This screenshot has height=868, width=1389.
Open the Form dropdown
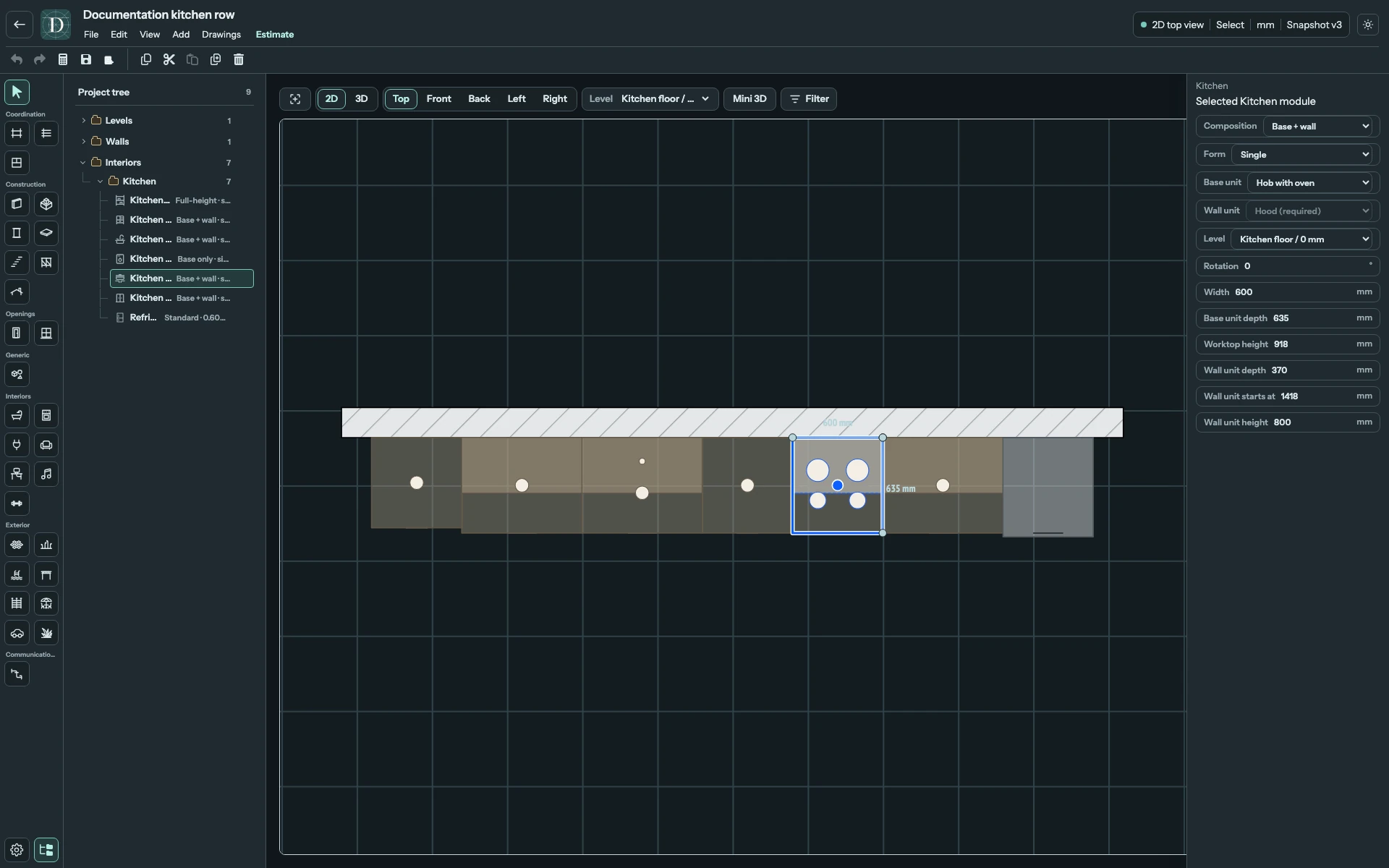[x=1302, y=155]
